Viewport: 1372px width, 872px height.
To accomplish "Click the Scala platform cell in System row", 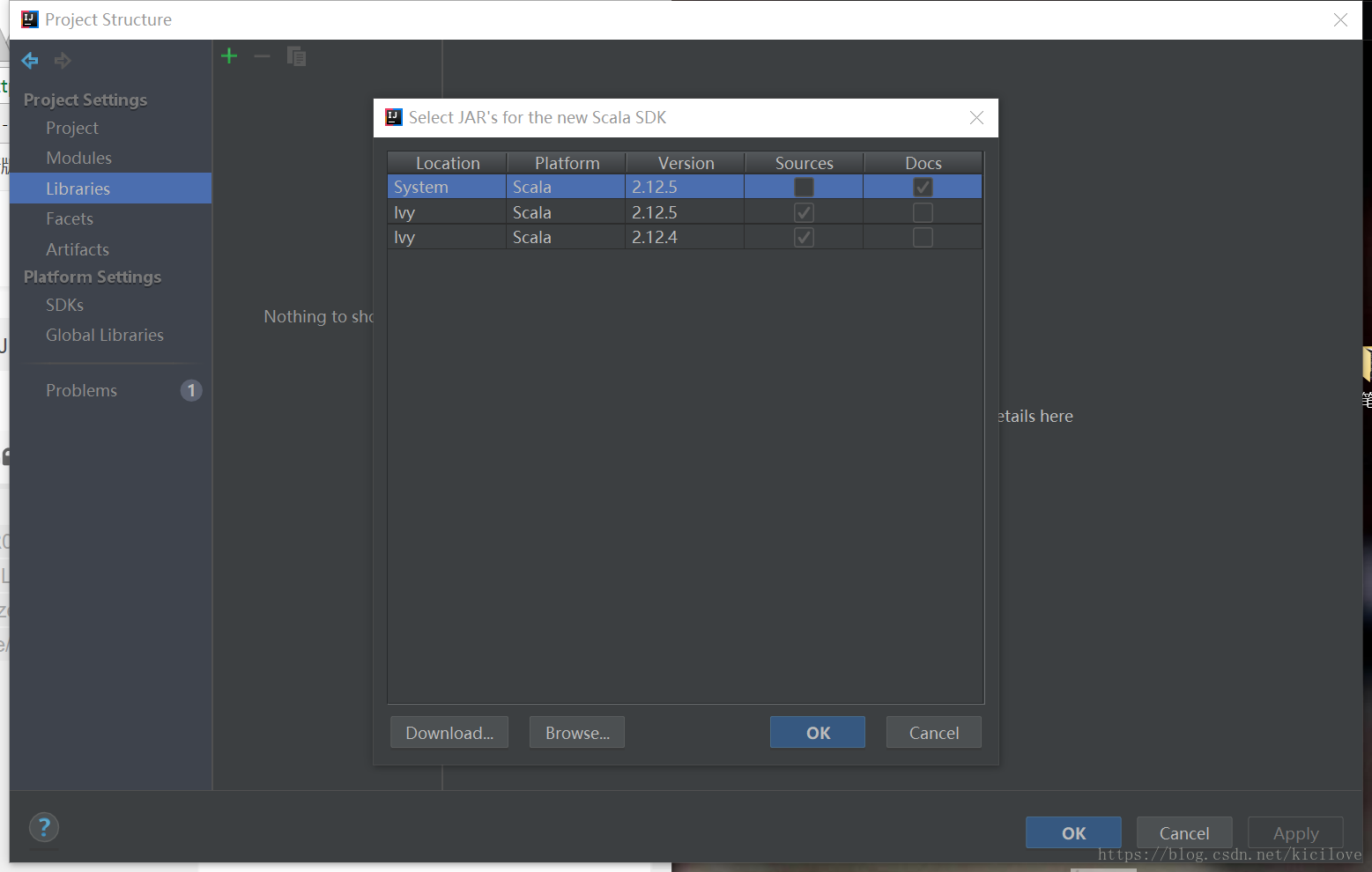I will pos(566,187).
